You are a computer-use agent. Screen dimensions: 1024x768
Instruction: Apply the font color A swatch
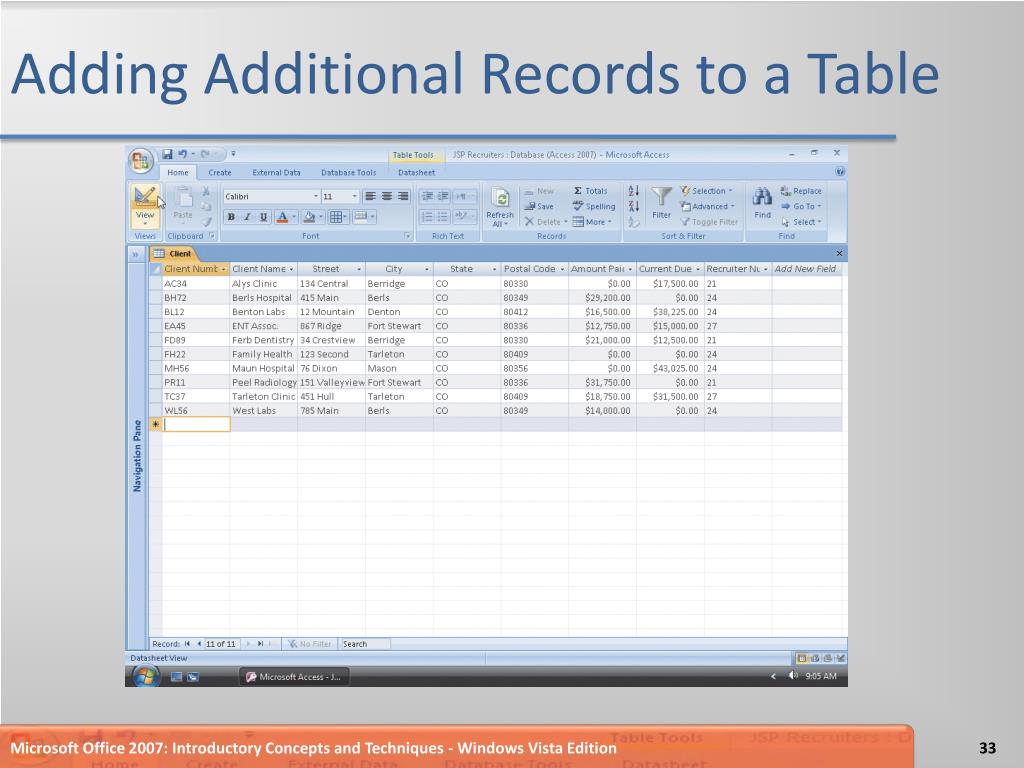pyautogui.click(x=282, y=217)
